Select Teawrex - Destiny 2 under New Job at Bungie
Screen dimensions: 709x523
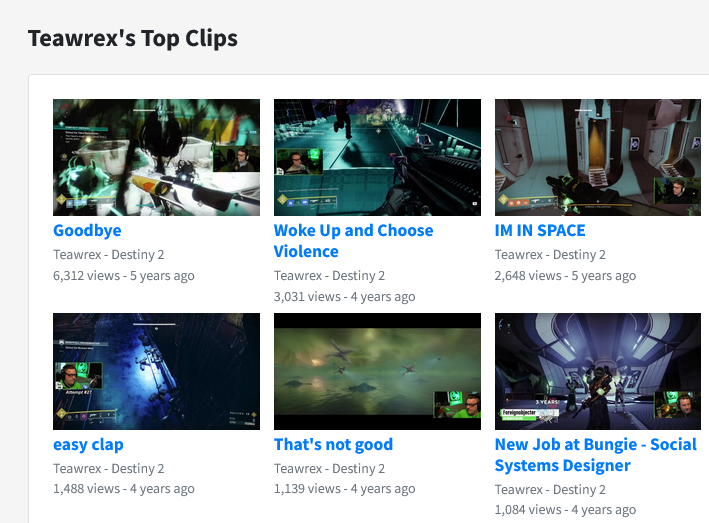tap(550, 490)
